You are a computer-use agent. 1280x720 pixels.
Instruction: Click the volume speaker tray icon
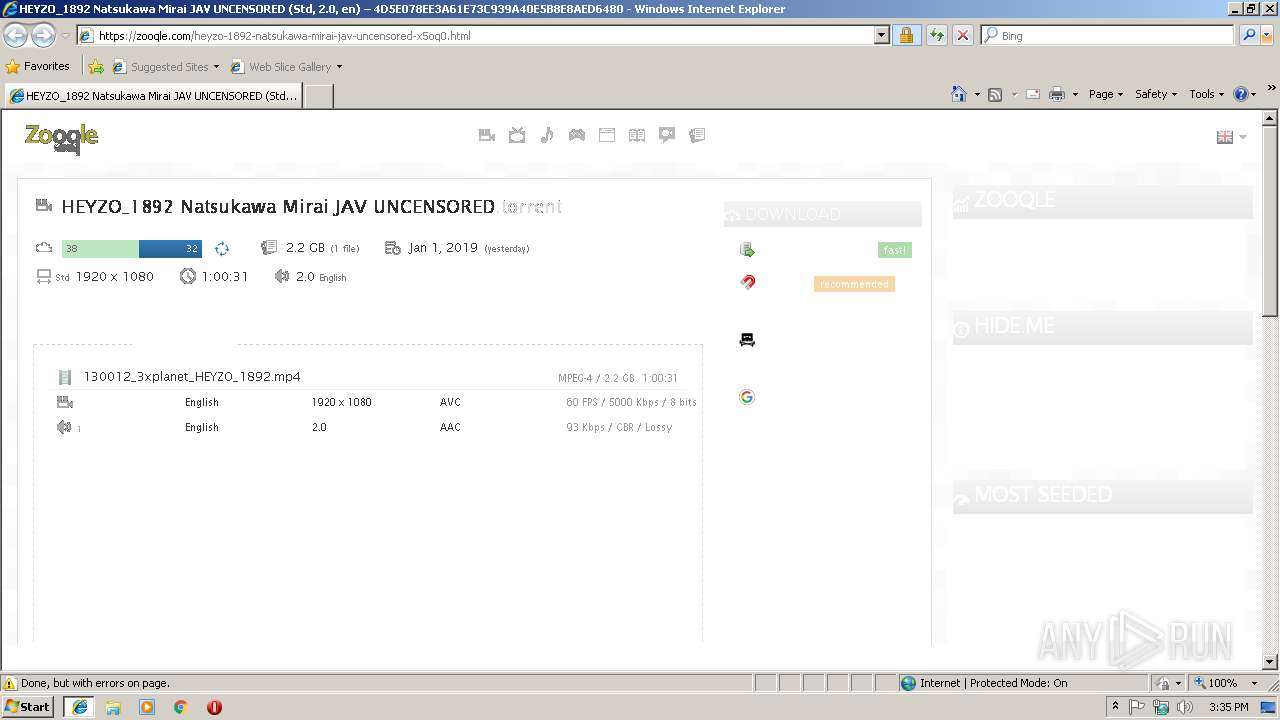(1186, 707)
